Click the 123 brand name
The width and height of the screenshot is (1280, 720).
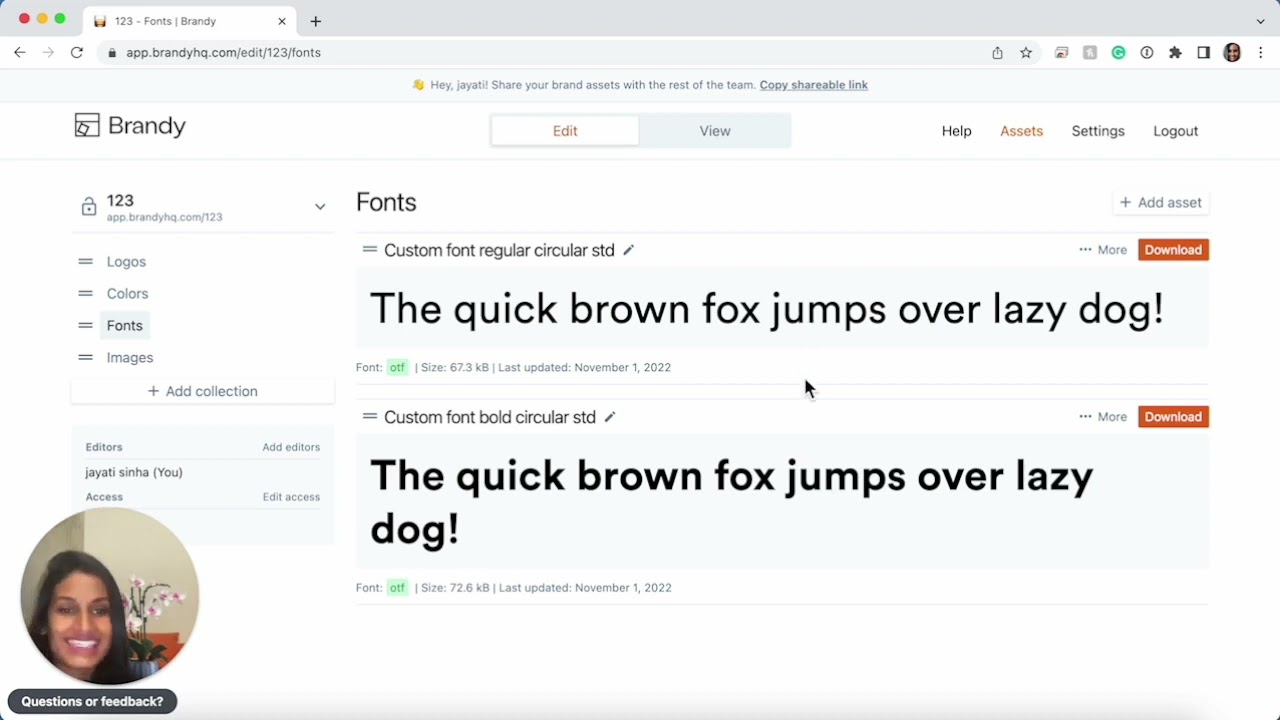point(120,200)
